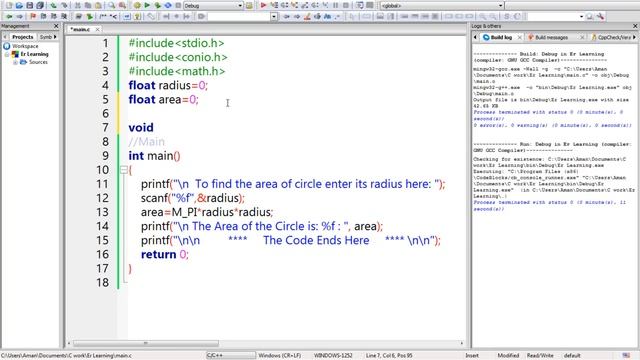
Task: Switch to the Build log tab
Action: coord(501,37)
